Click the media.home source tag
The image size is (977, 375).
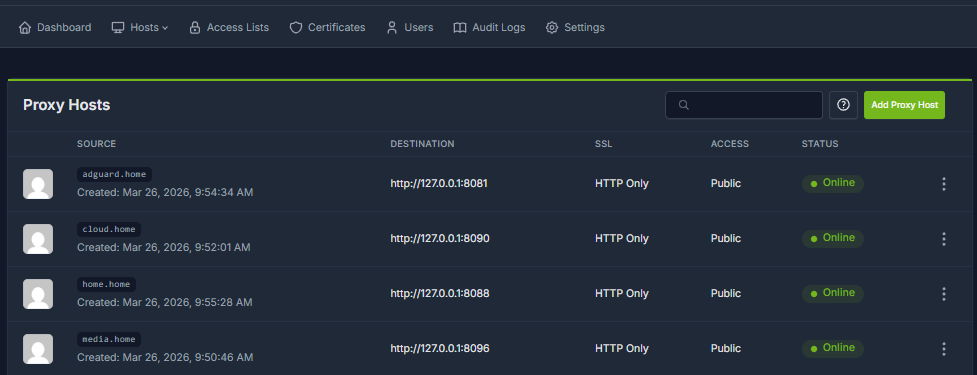(109, 339)
